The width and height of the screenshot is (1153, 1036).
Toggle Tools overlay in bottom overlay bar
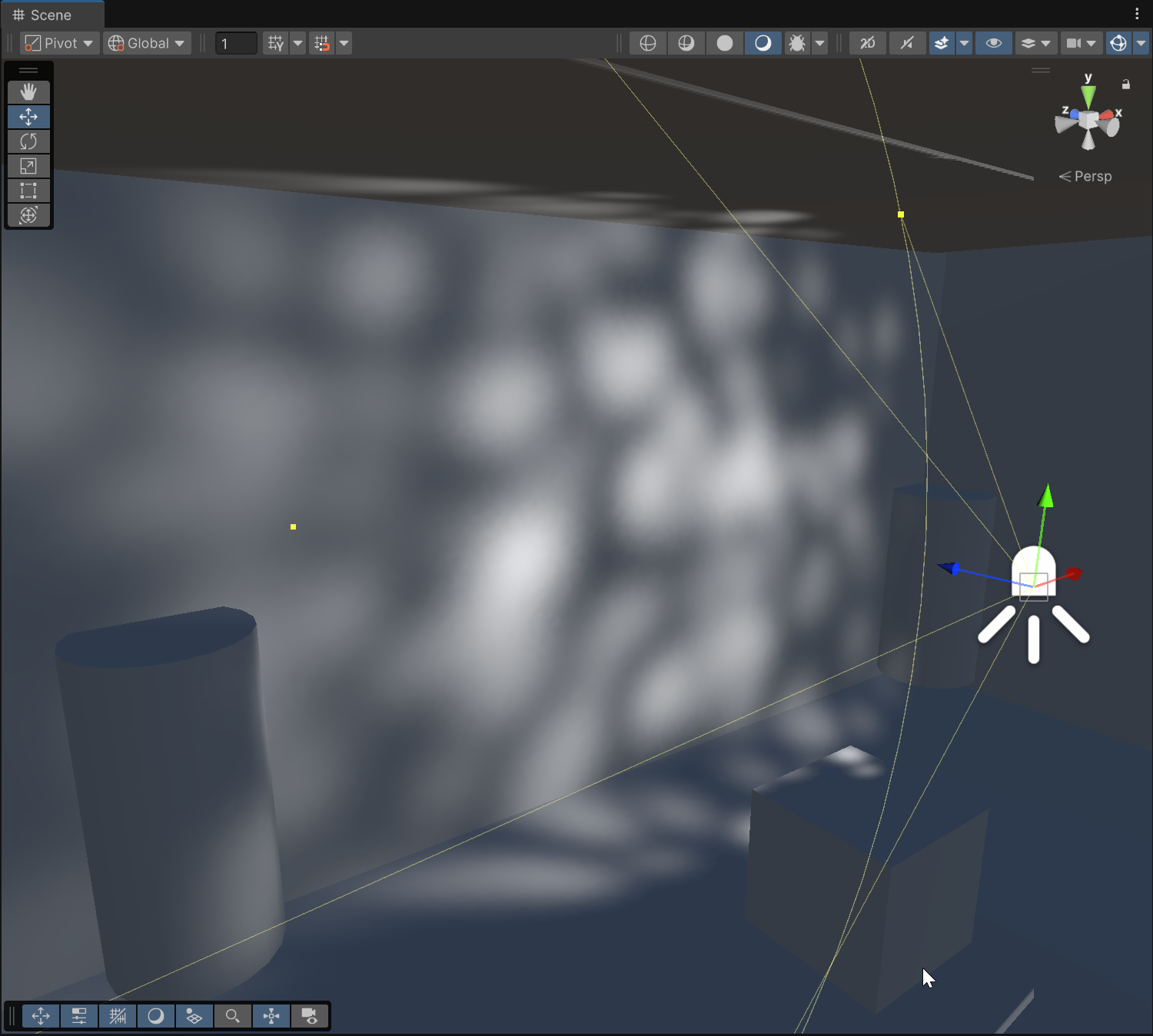[41, 1016]
